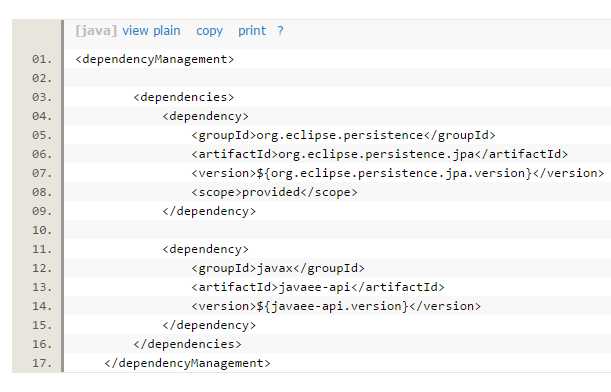611x392 pixels.
Task: Click the org.eclipse.persistence.jpa artifactId line
Action: click(x=380, y=154)
